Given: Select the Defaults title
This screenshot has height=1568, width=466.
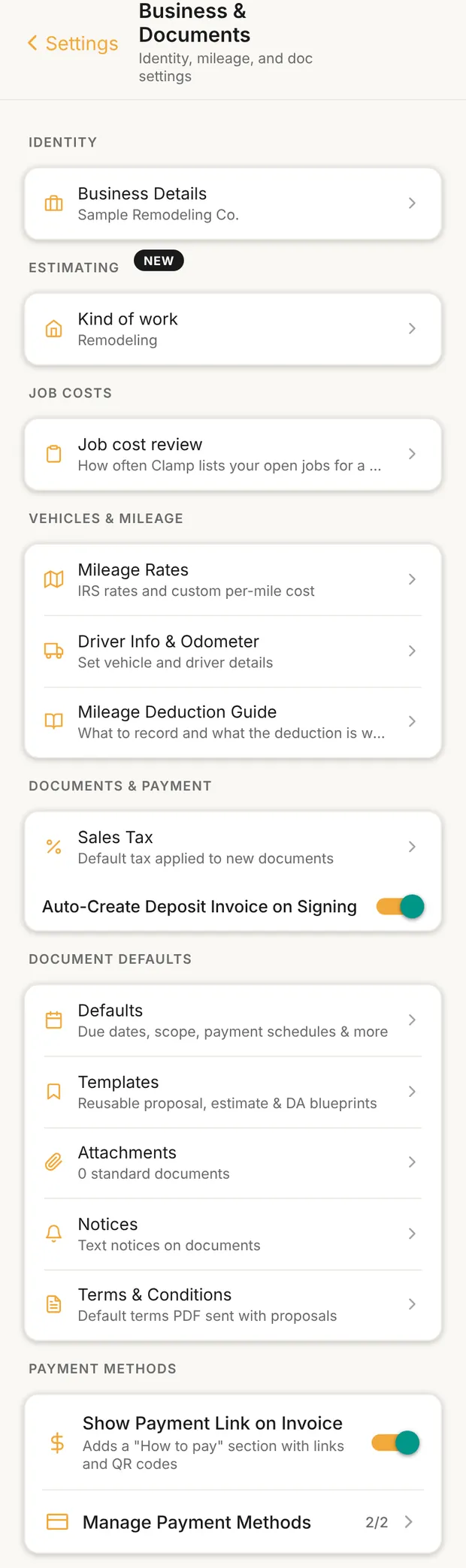Looking at the screenshot, I should point(110,1011).
